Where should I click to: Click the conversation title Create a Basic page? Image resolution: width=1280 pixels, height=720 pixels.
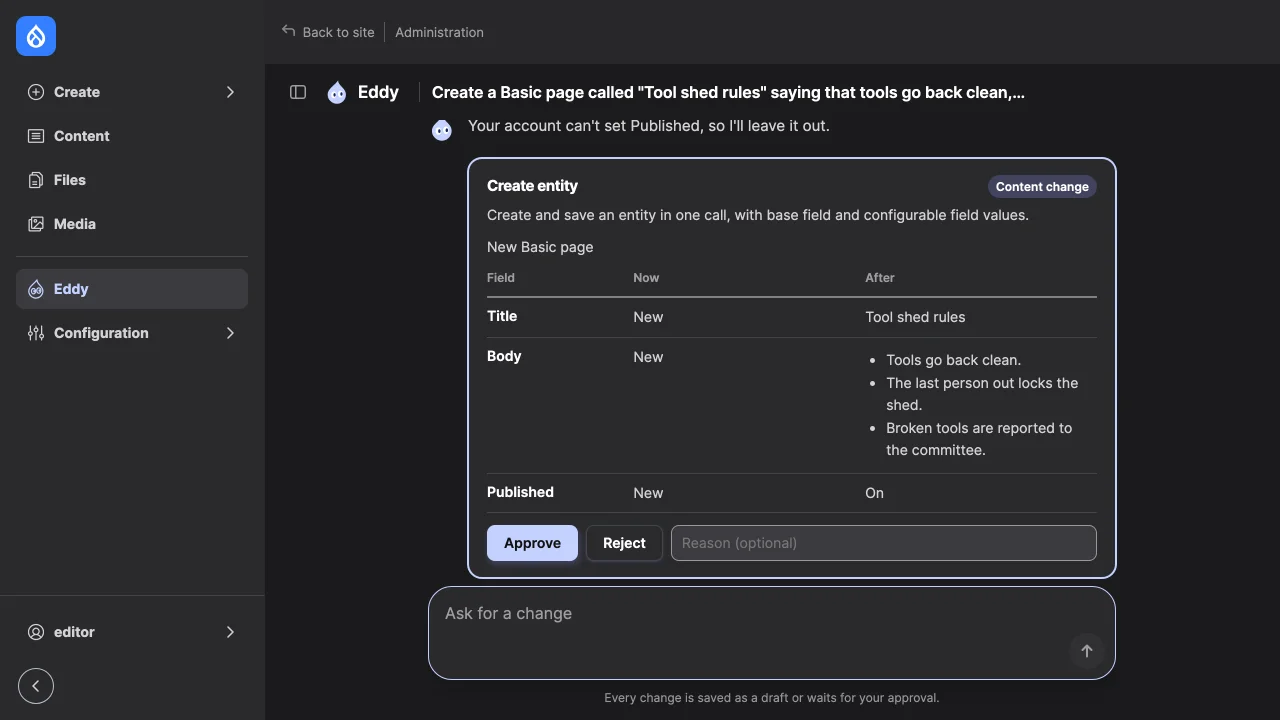728,92
